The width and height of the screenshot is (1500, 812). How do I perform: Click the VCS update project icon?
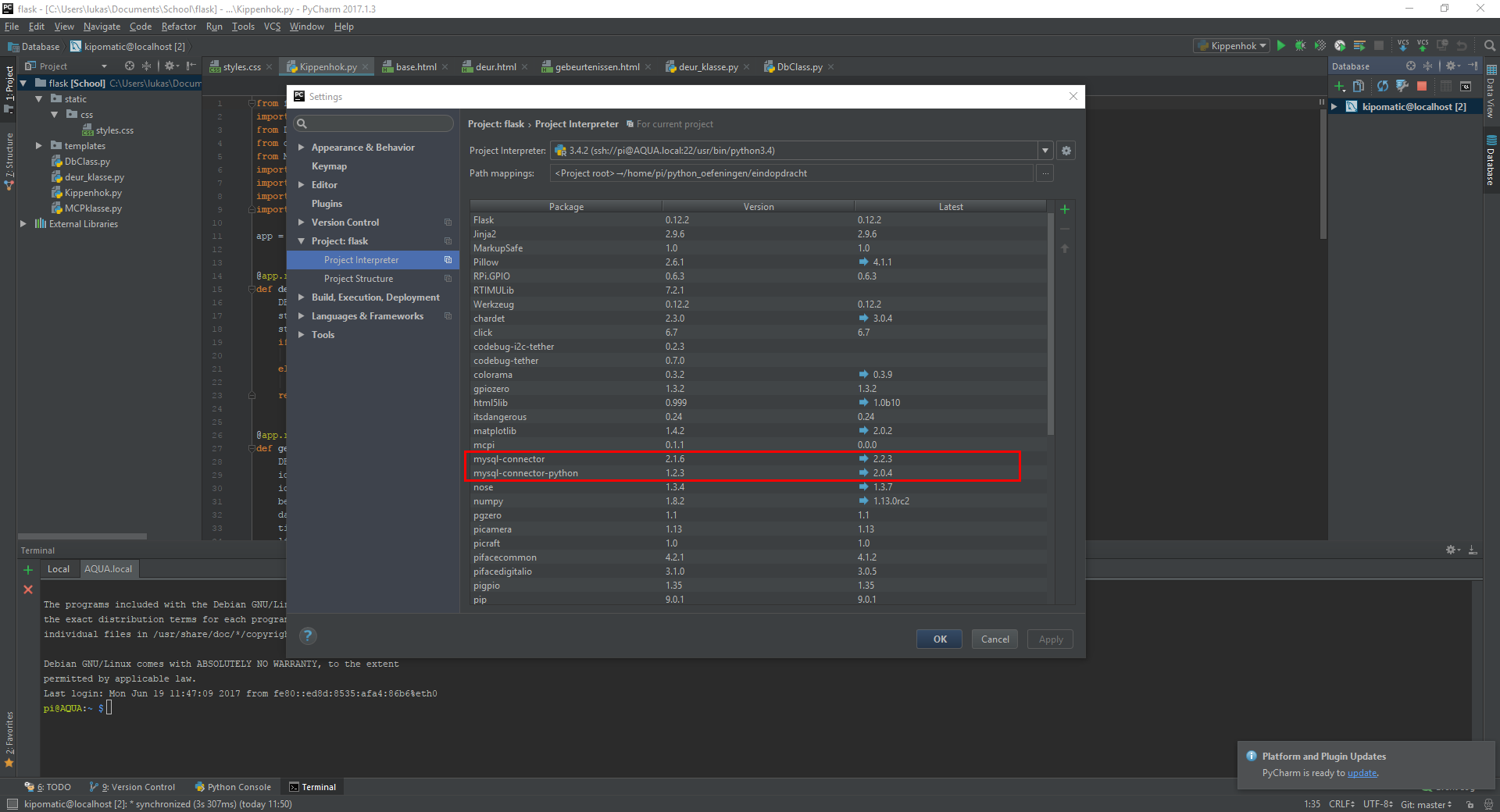pyautogui.click(x=1403, y=46)
